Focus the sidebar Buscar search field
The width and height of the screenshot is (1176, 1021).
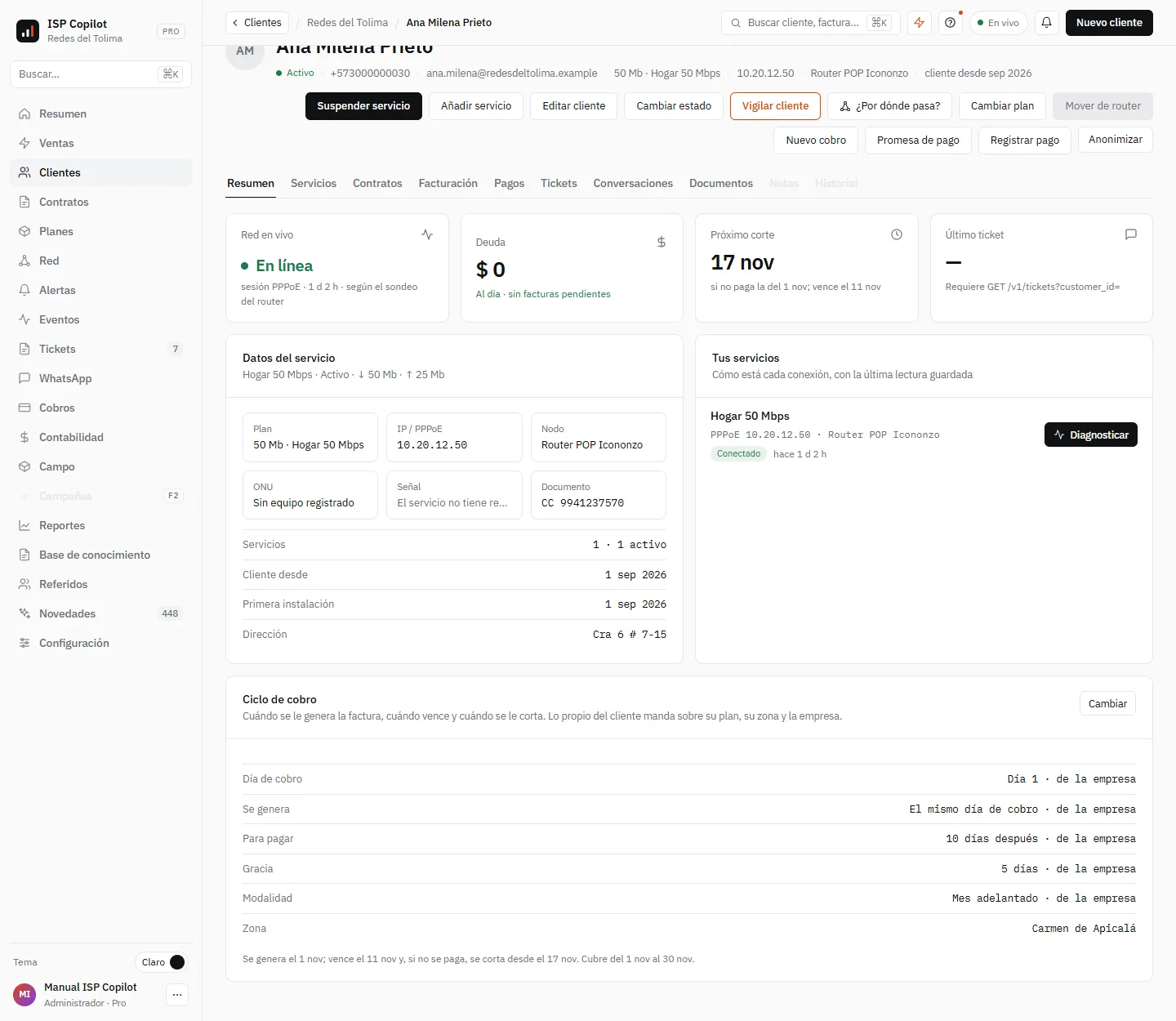pyautogui.click(x=101, y=74)
